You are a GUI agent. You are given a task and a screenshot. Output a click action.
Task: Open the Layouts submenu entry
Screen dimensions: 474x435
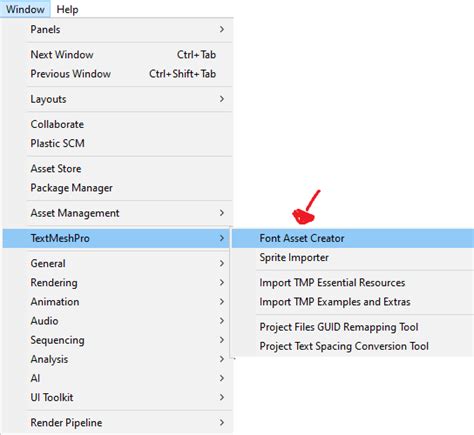point(117,99)
